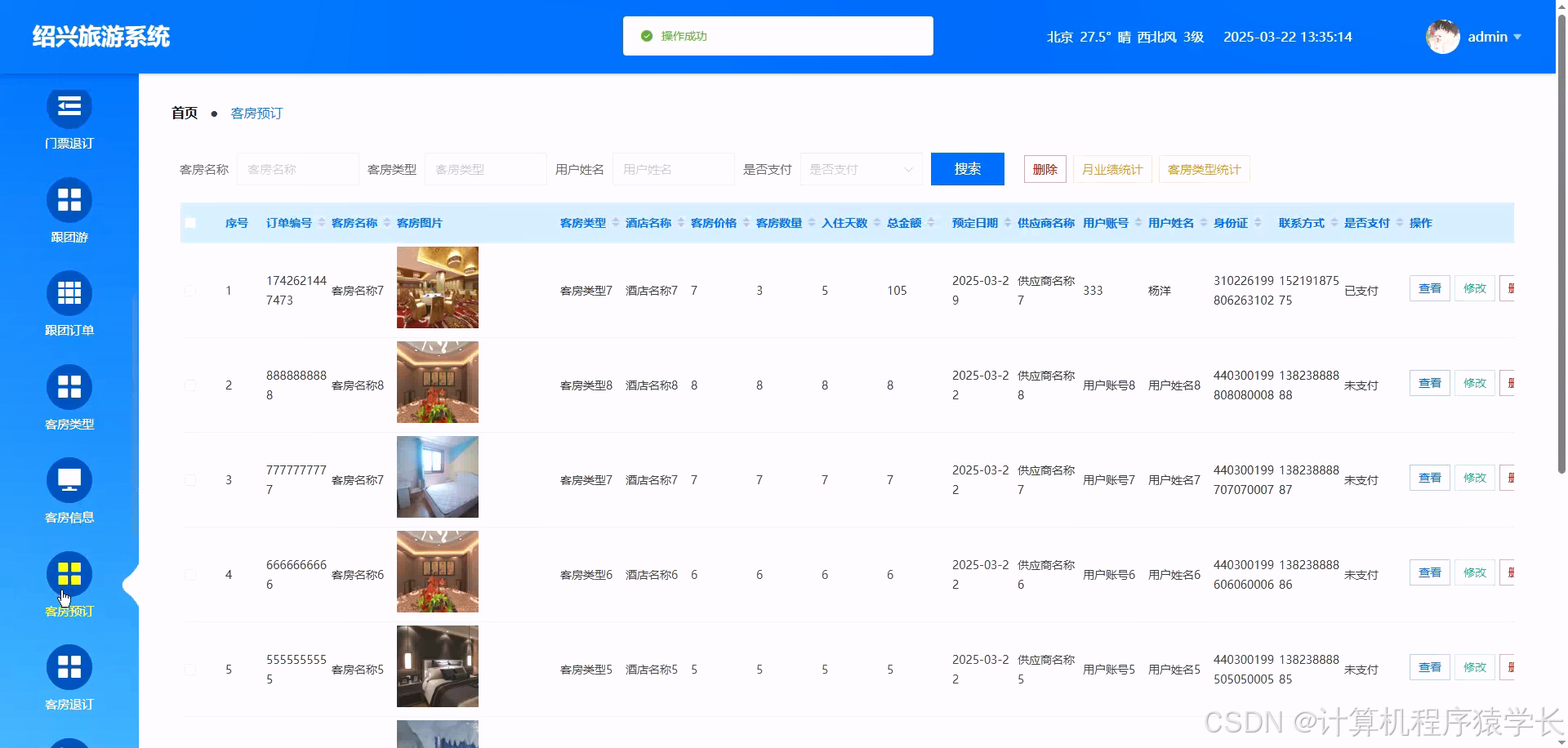Viewport: 1568px width, 748px height.
Task: Check the row 3 checkbox
Action: pyautogui.click(x=190, y=480)
